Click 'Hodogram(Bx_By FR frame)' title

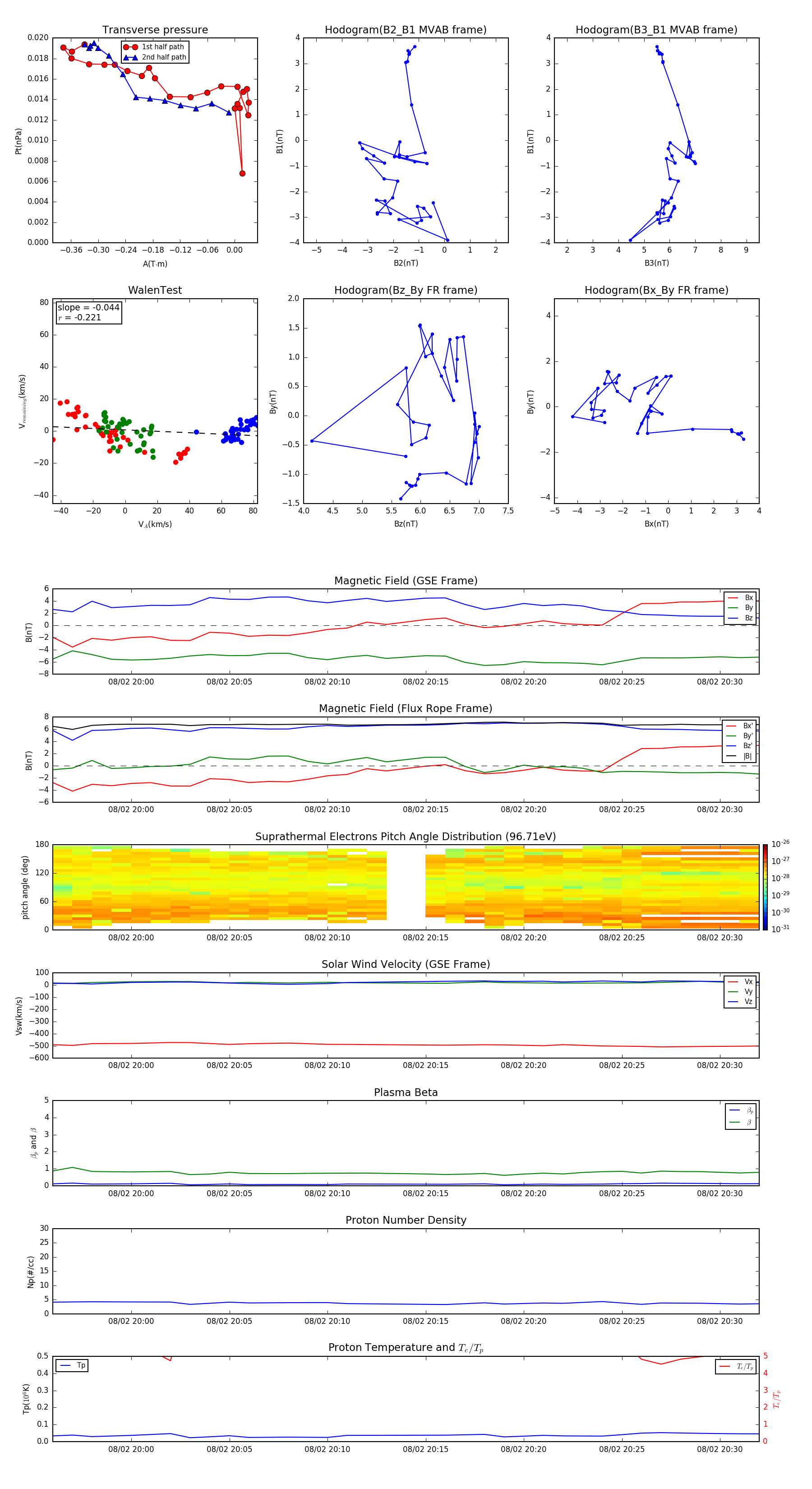[656, 290]
